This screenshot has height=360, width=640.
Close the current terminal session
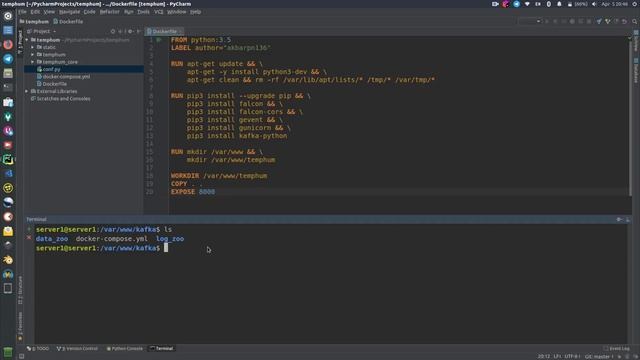(x=29, y=238)
